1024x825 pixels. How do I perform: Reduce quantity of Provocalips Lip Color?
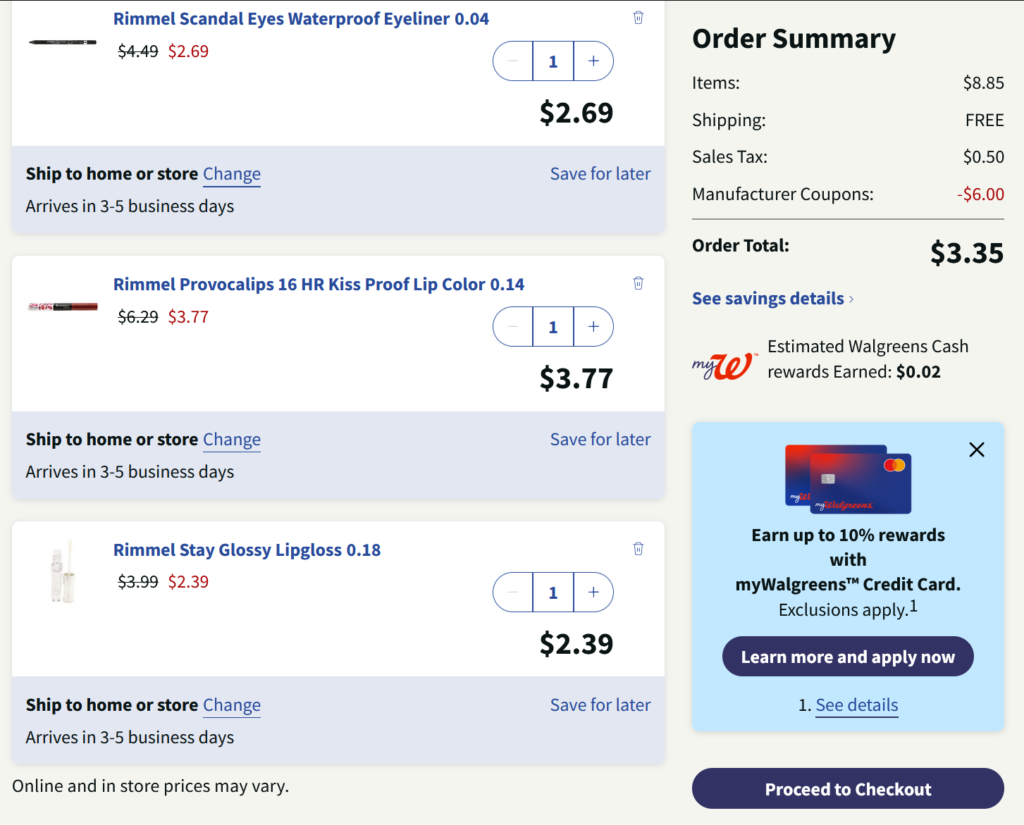click(x=513, y=327)
